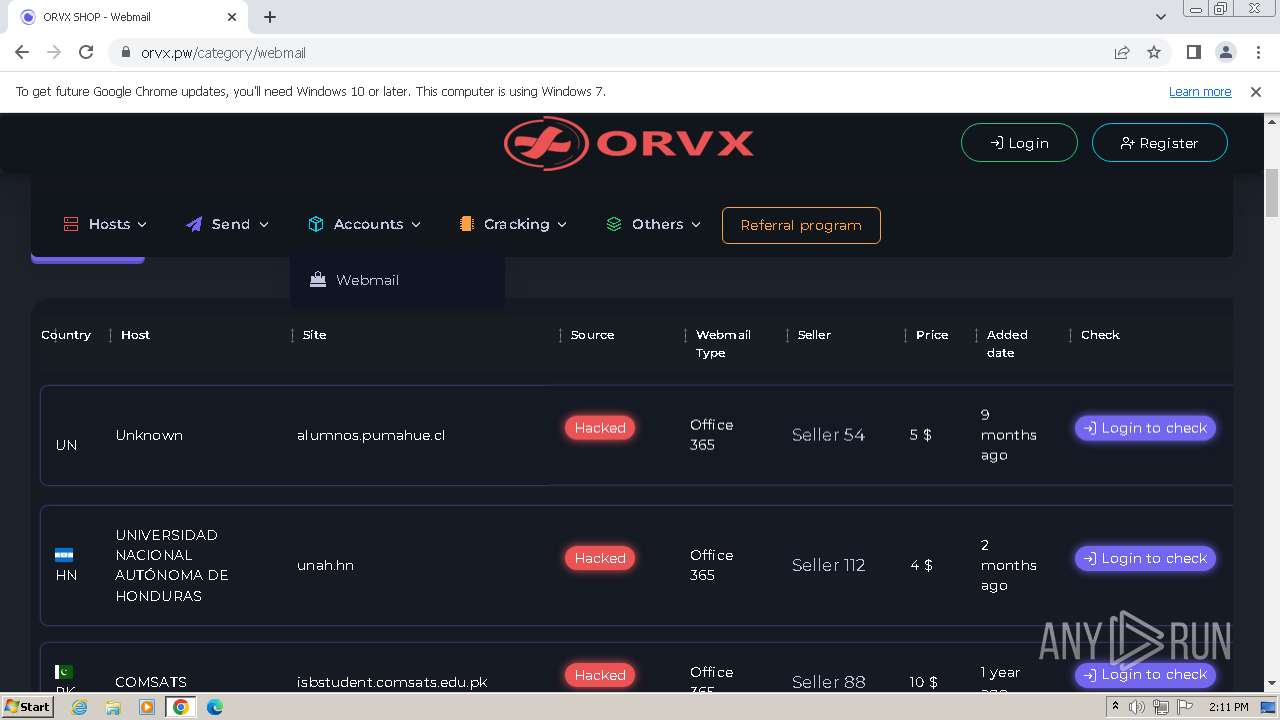Screen dimensions: 1280x720
Task: Dismiss the Chrome update notice
Action: 1256,91
